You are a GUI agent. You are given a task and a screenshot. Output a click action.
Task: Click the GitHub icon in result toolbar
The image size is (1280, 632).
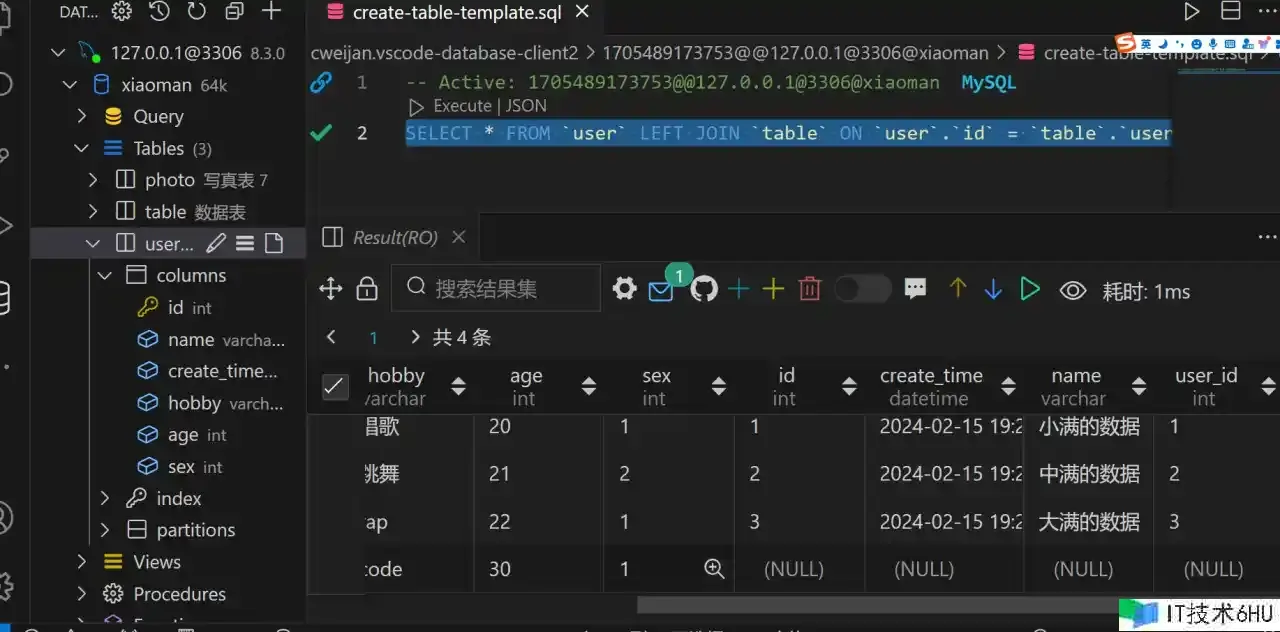click(x=704, y=290)
